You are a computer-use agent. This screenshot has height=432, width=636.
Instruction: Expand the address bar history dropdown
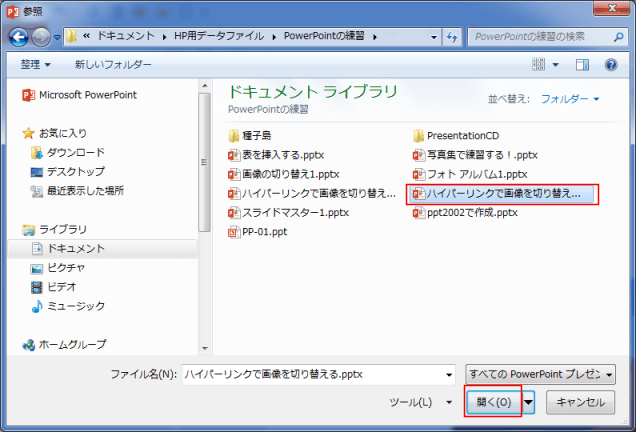[434, 37]
